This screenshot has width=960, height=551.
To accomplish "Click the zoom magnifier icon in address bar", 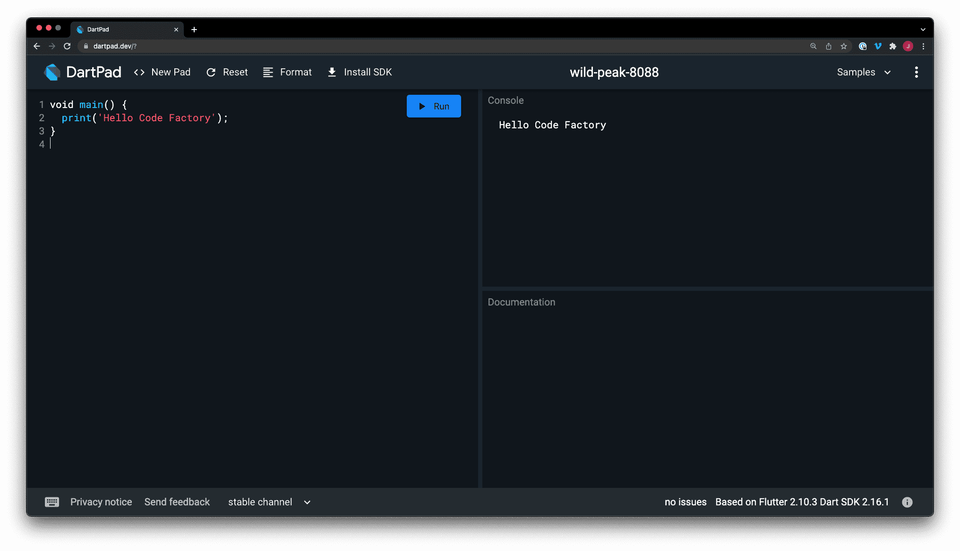I will [x=813, y=46].
